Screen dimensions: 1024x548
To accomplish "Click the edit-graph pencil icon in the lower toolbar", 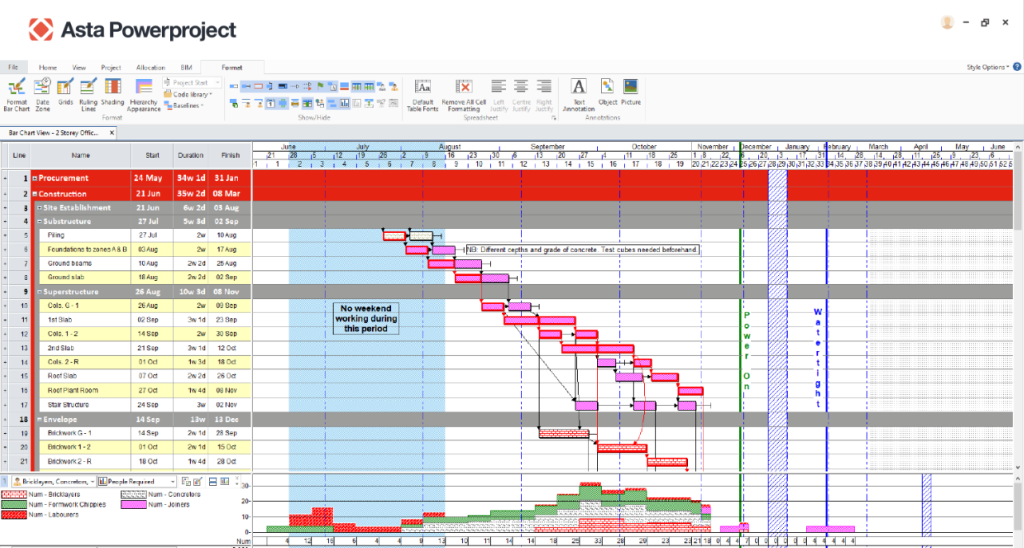I will (197, 481).
